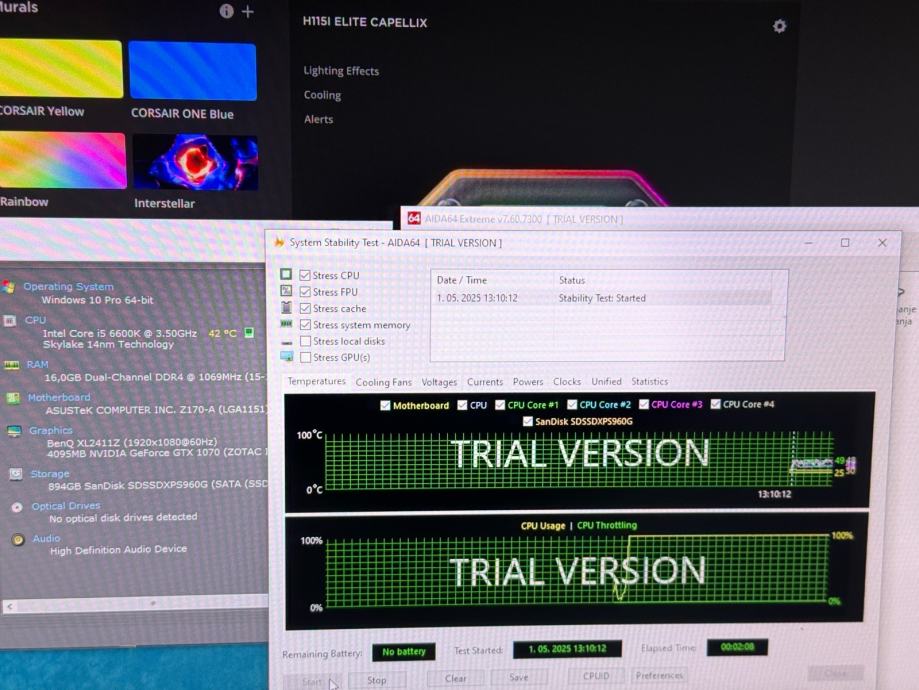Image resolution: width=919 pixels, height=690 pixels.
Task: Open the Preferences button
Action: coord(659,675)
